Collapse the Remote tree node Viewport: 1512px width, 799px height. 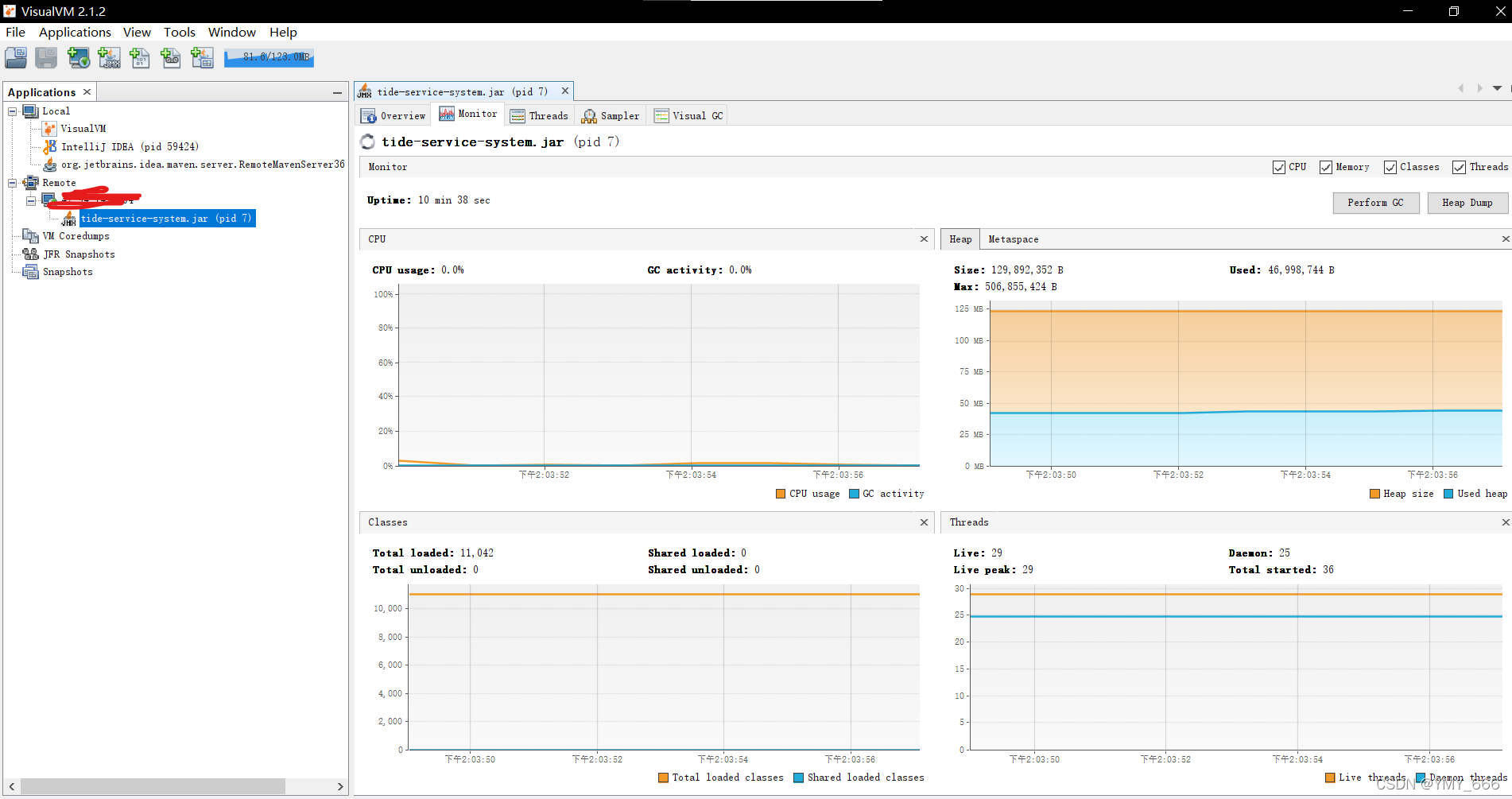pyautogui.click(x=13, y=183)
